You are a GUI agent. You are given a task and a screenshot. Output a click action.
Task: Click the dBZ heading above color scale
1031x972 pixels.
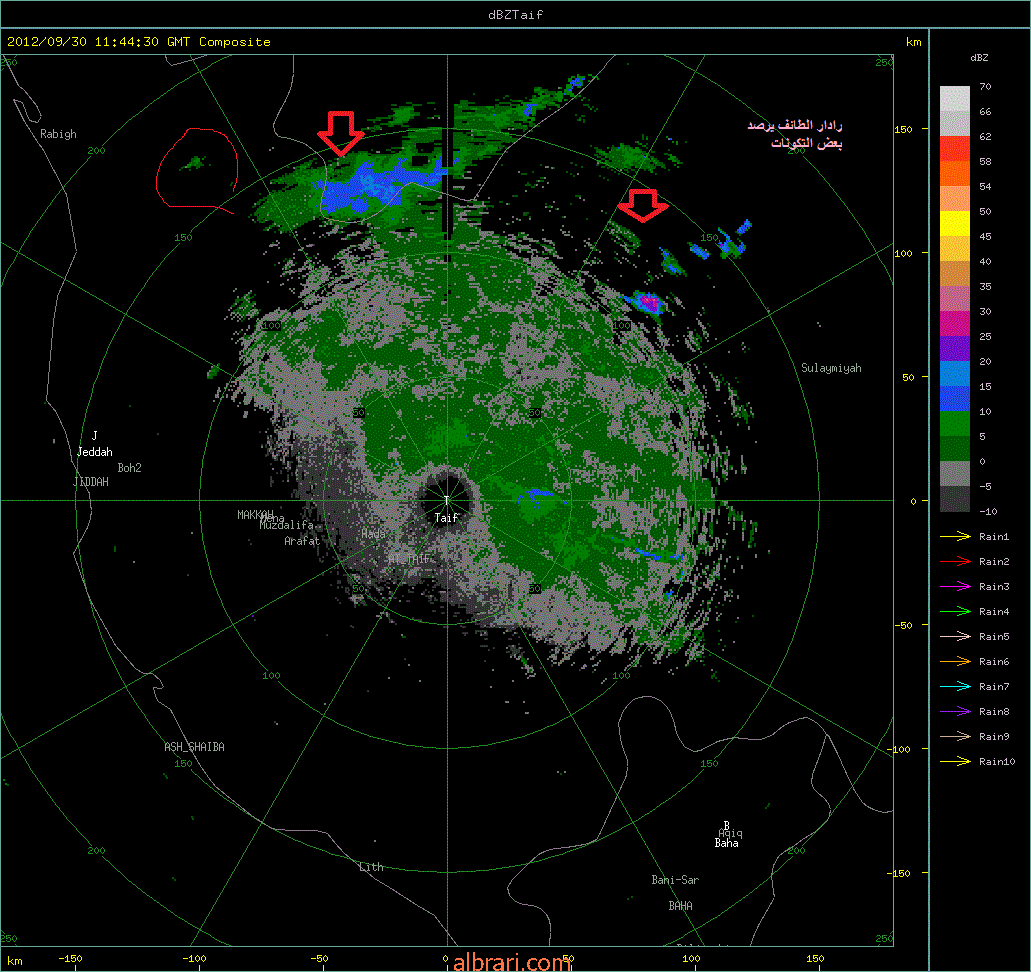coord(979,58)
